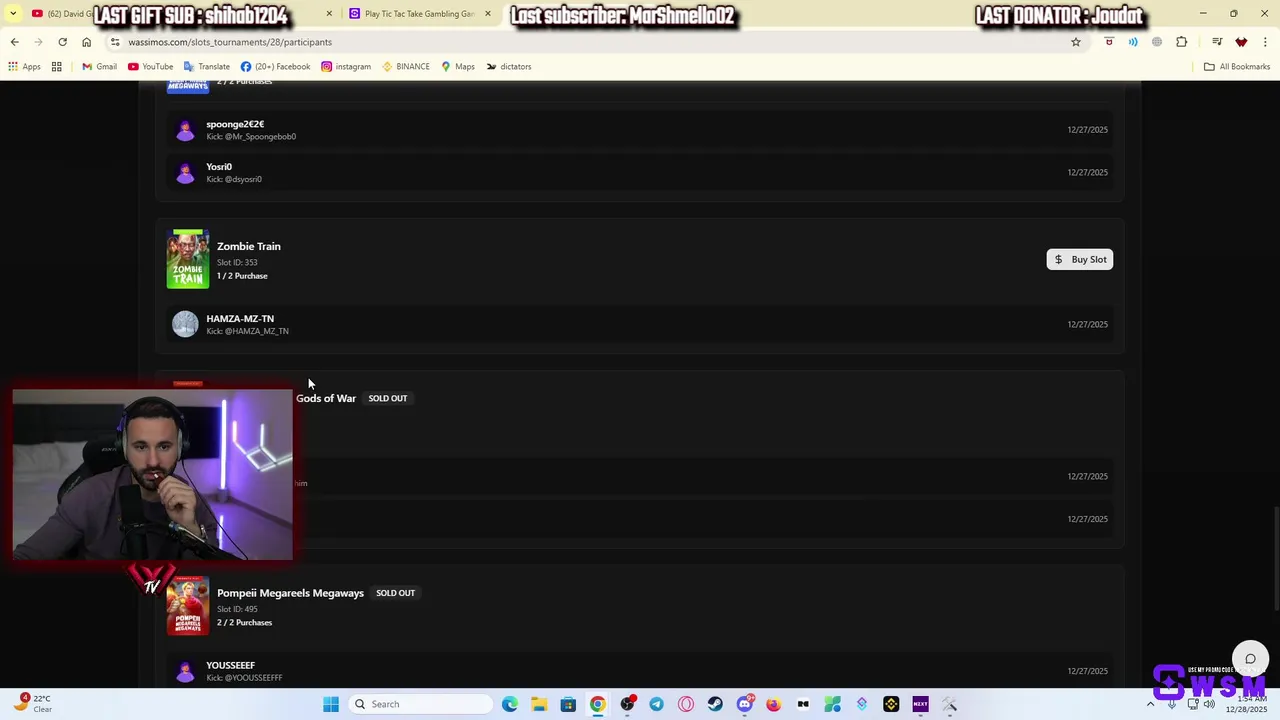Viewport: 1280px width, 720px height.
Task: Open File Explorer from the taskbar
Action: [x=539, y=704]
